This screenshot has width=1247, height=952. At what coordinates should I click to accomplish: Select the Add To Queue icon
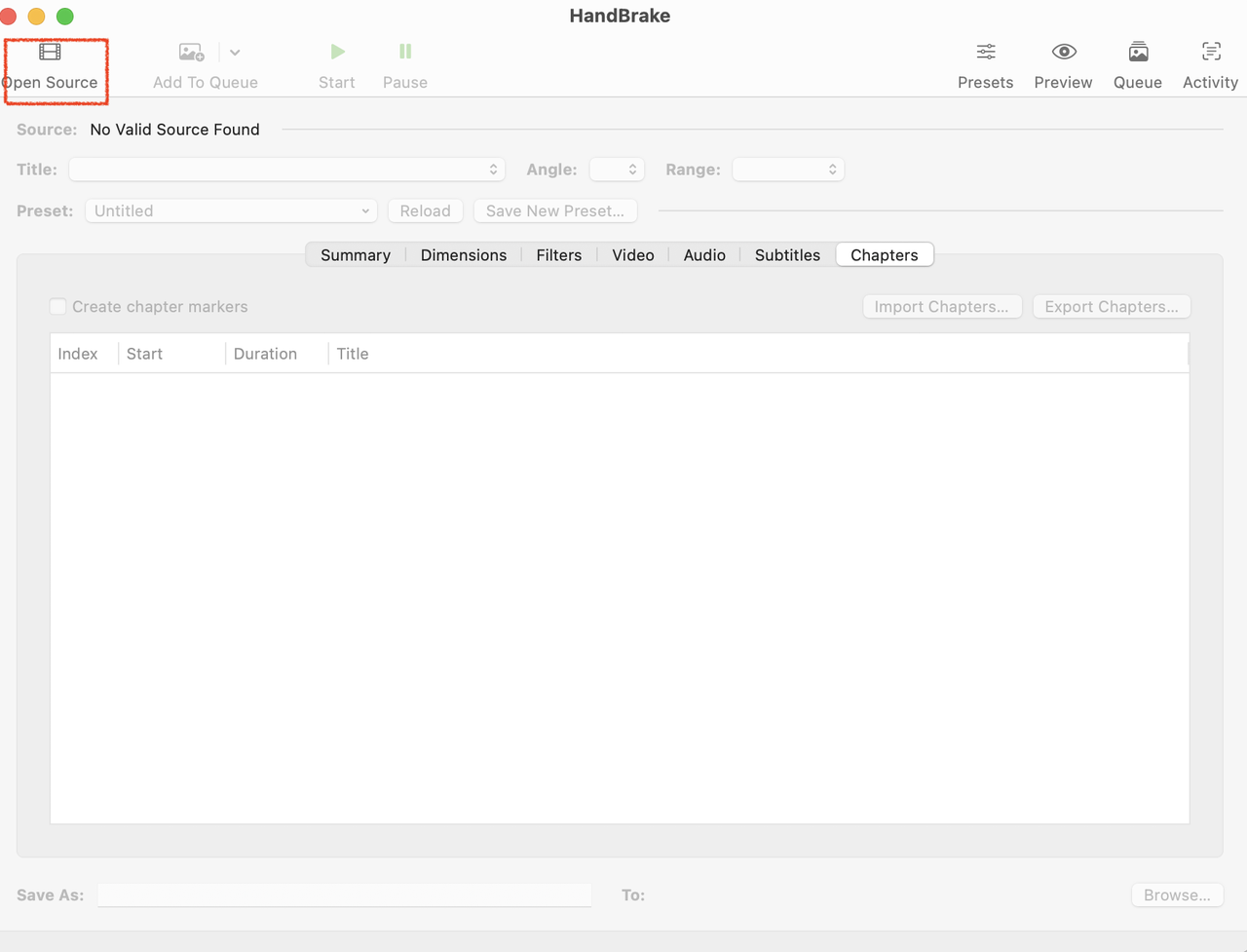click(190, 52)
